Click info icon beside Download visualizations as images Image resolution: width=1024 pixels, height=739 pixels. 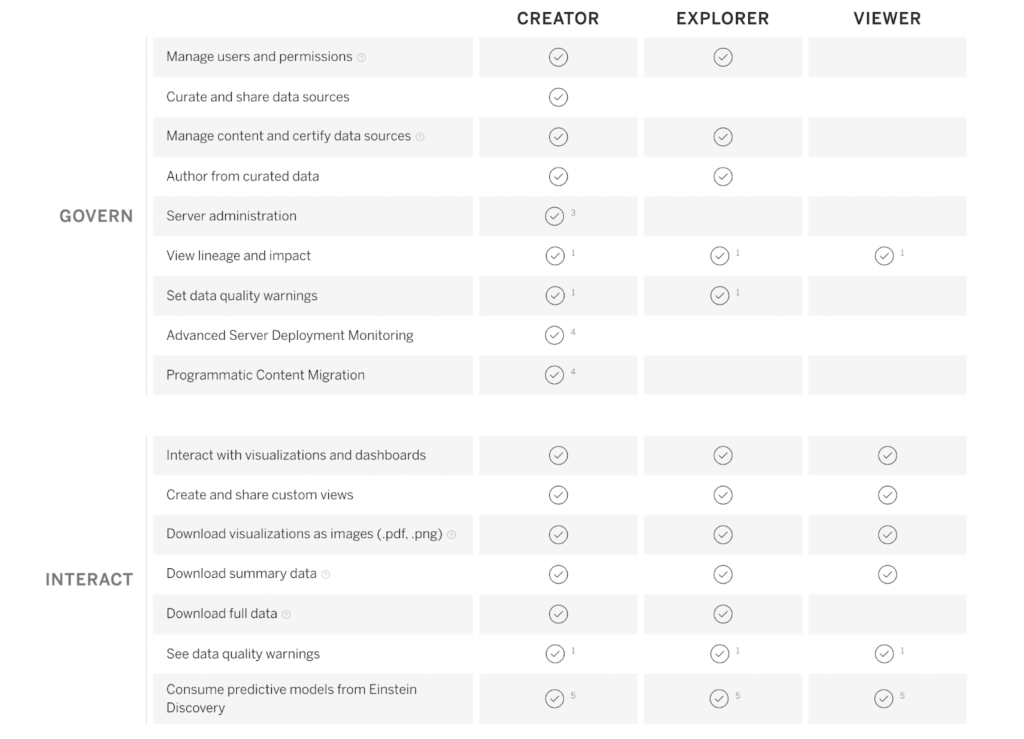451,535
